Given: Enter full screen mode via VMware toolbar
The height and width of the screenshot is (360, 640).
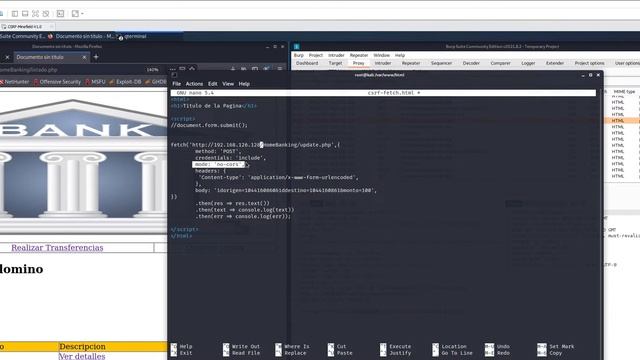Looking at the screenshot, I should 36,13.
